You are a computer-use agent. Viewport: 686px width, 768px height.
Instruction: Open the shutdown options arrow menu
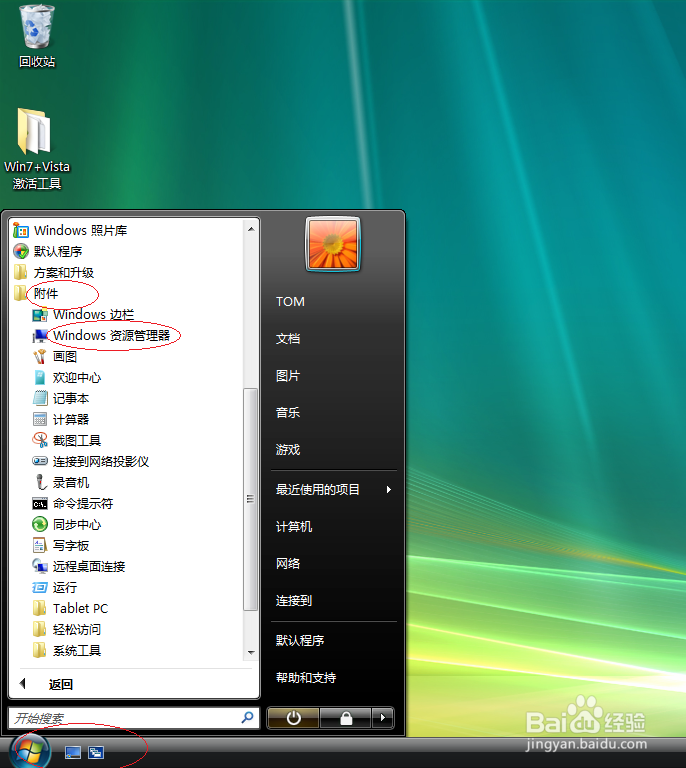[383, 718]
